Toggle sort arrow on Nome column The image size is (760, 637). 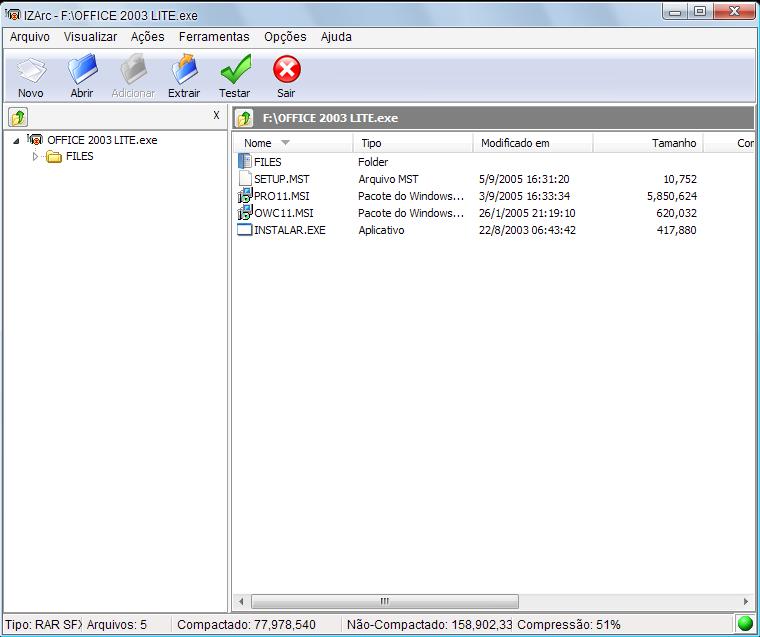click(285, 143)
